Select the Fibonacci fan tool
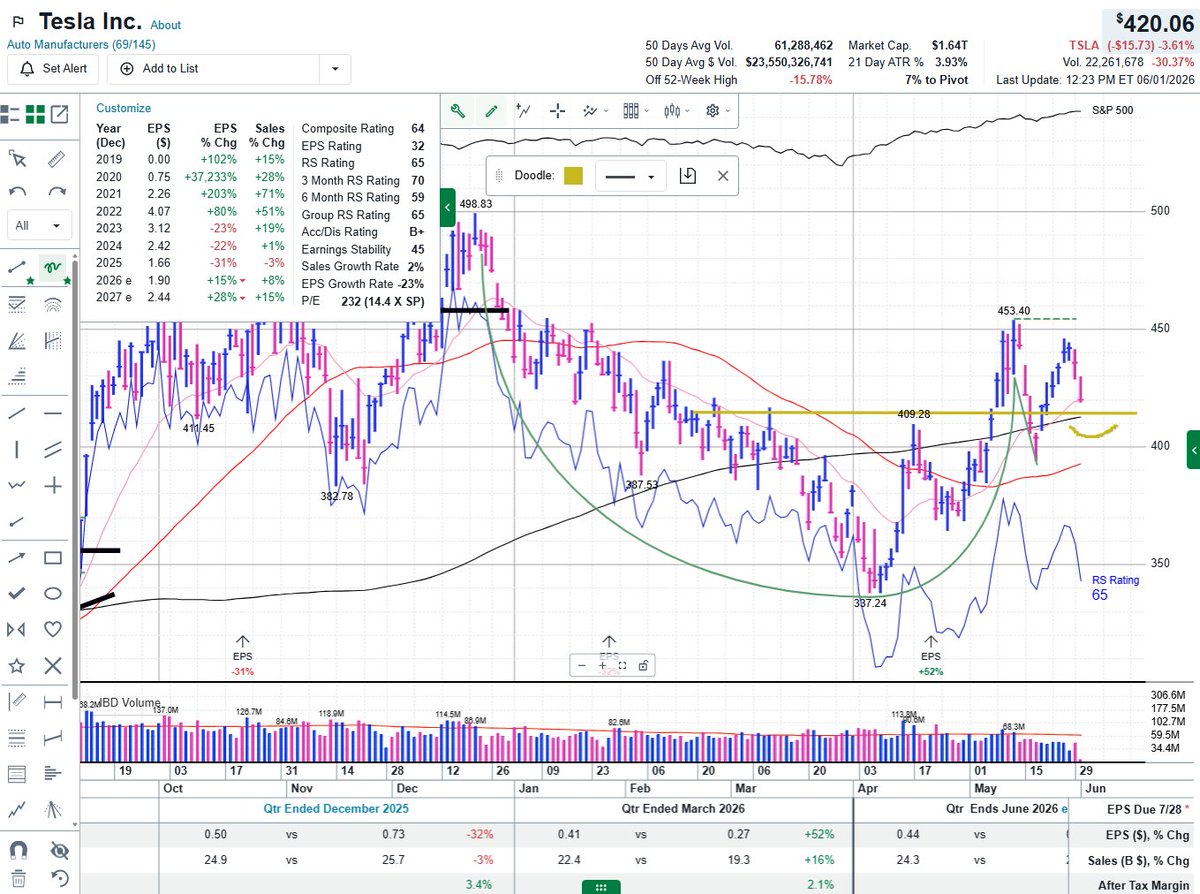This screenshot has width=1200, height=894. 17,341
